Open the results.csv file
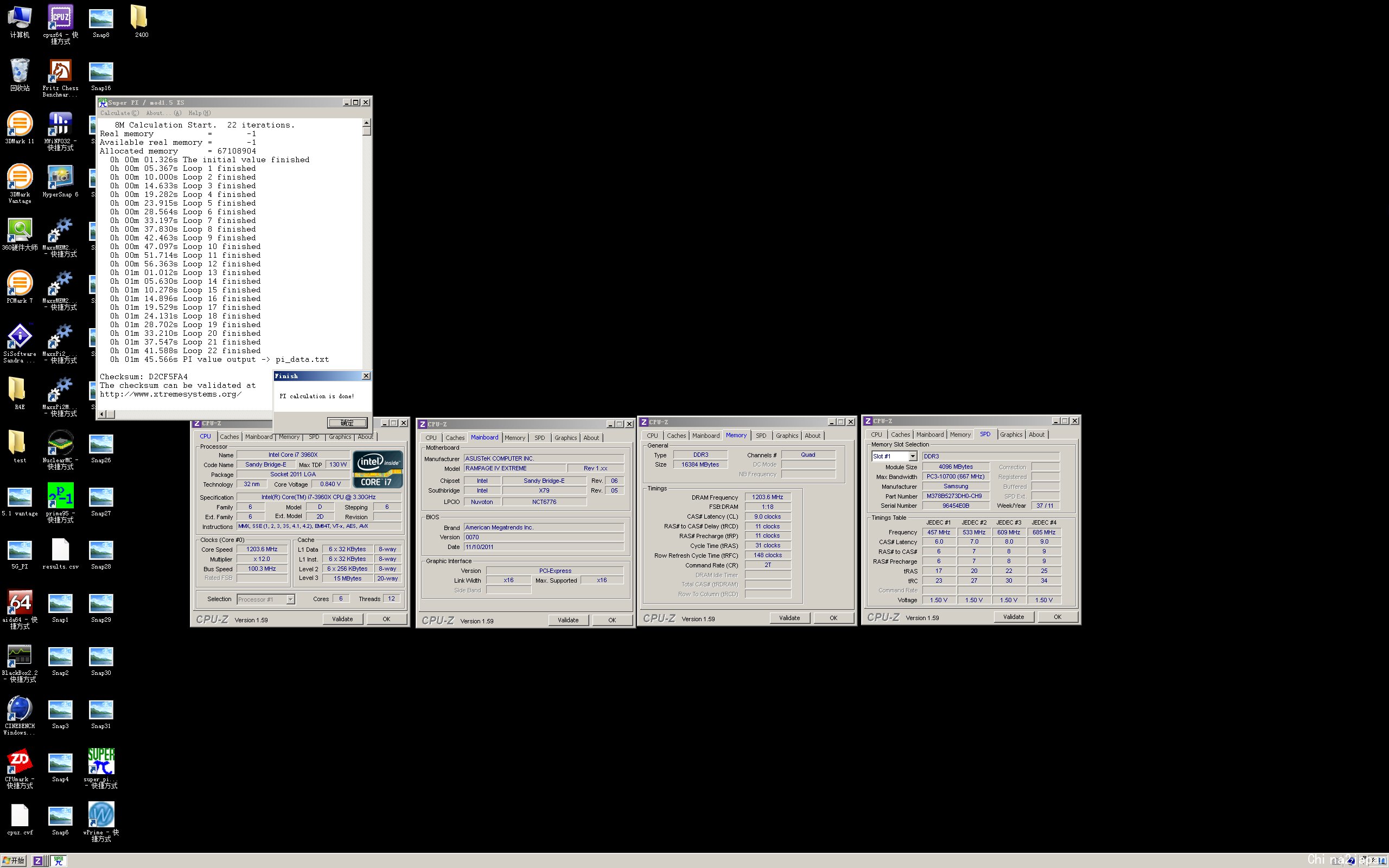1389x868 pixels. click(60, 554)
